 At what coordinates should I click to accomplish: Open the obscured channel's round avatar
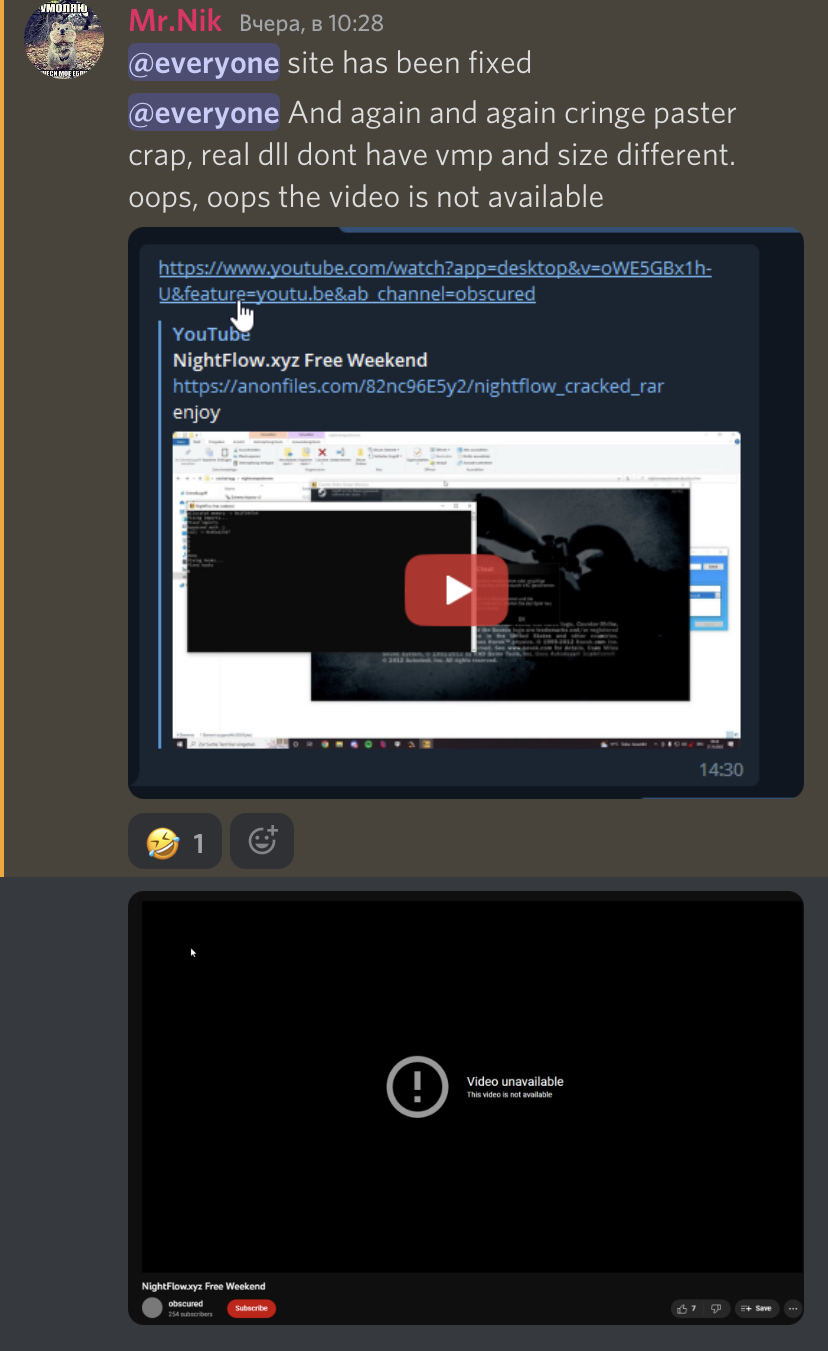pyautogui.click(x=152, y=1308)
